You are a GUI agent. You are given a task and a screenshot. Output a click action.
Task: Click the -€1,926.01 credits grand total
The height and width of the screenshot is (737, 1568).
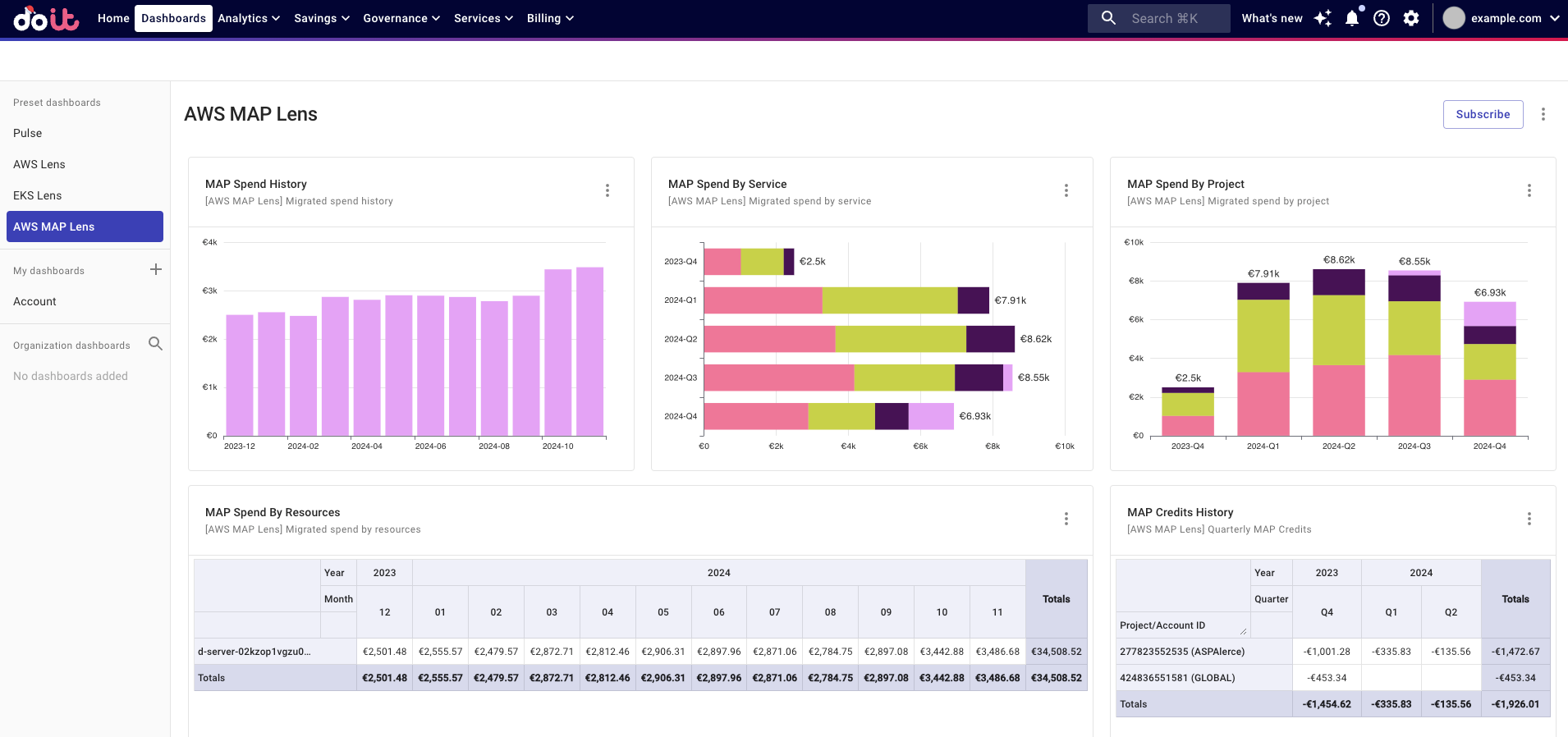[1515, 704]
